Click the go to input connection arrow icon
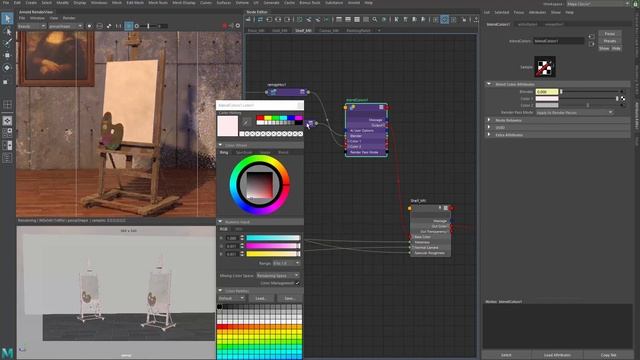Viewport: 640px width, 360px height. click(591, 37)
